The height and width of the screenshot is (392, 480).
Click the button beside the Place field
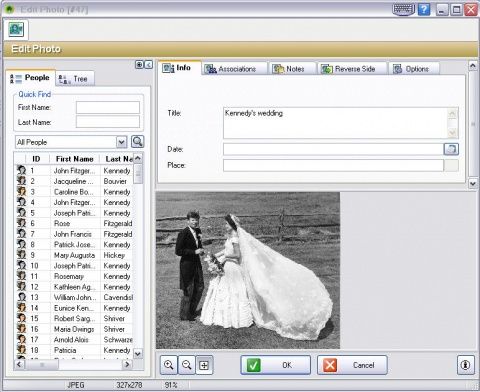coord(451,165)
